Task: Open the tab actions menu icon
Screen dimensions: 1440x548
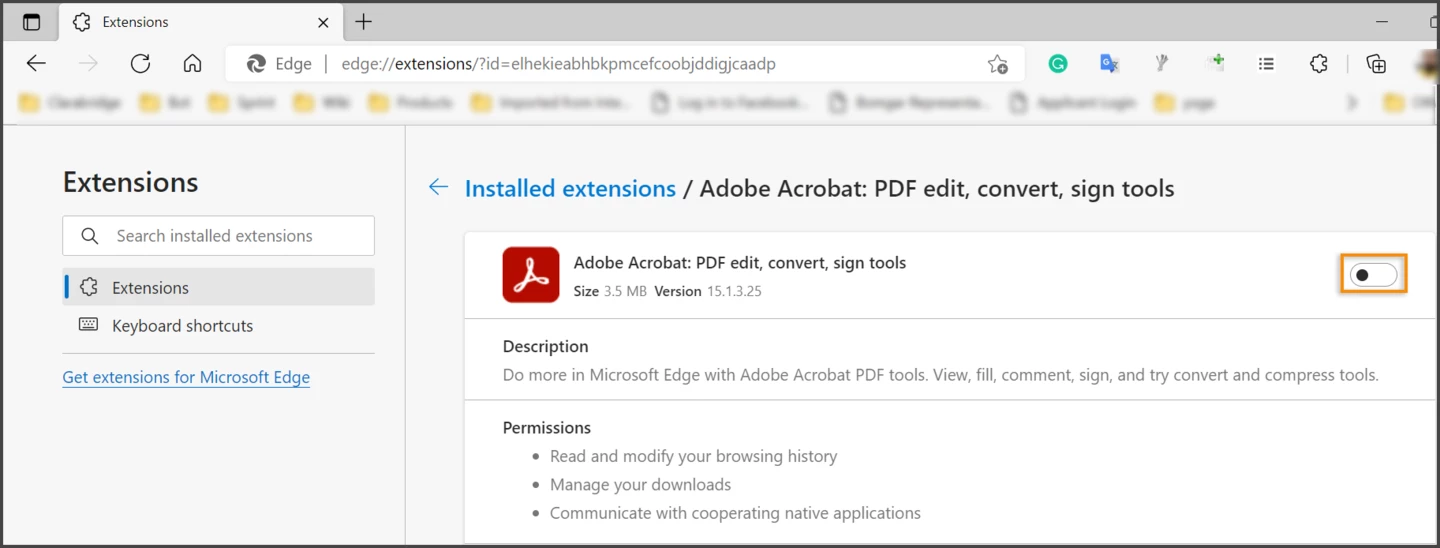Action: [x=31, y=22]
